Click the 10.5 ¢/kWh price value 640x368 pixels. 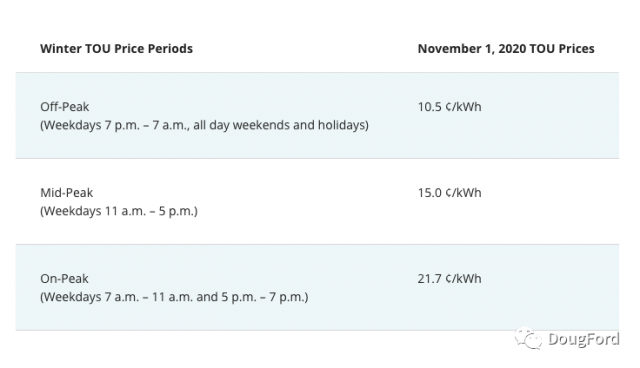(x=449, y=106)
